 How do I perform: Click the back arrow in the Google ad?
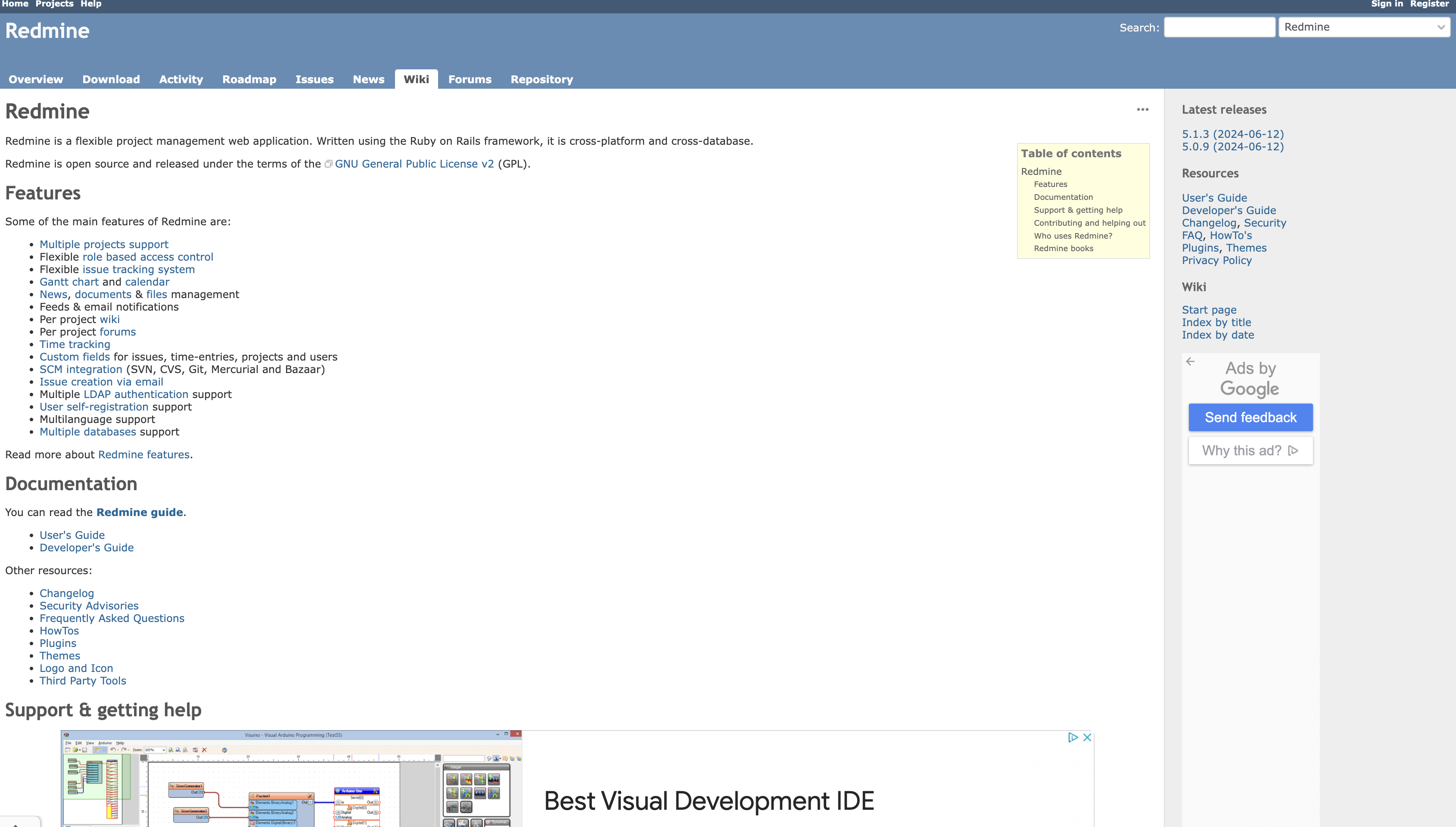click(1190, 361)
